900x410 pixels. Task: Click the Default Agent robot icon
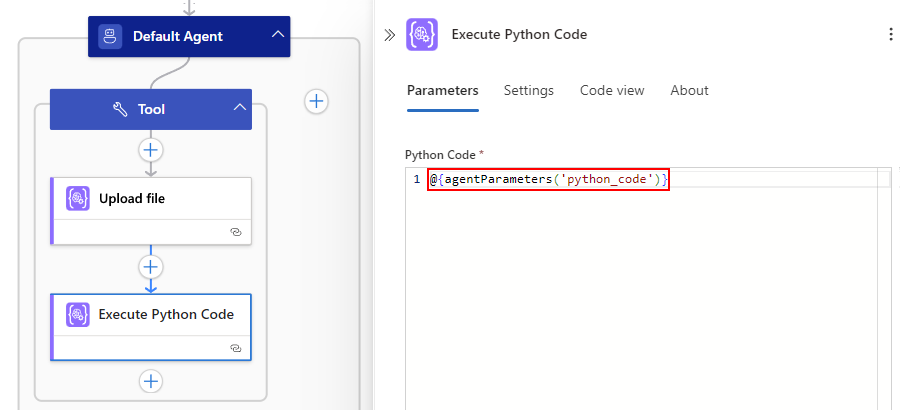[110, 36]
